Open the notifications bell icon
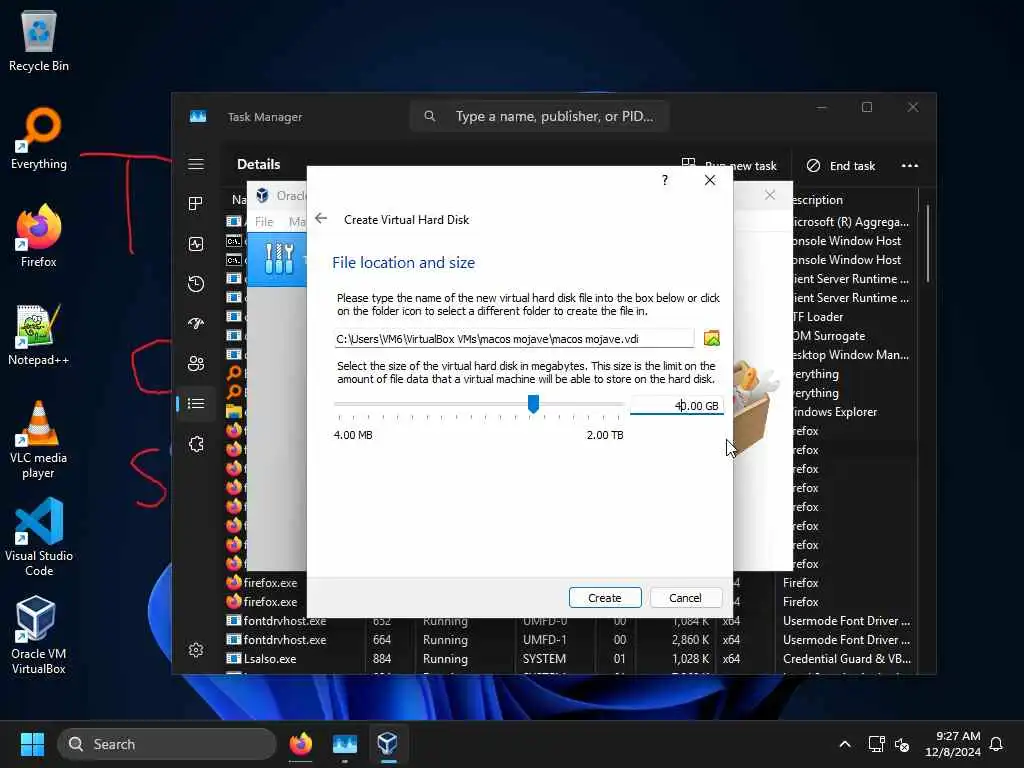 coord(996,744)
